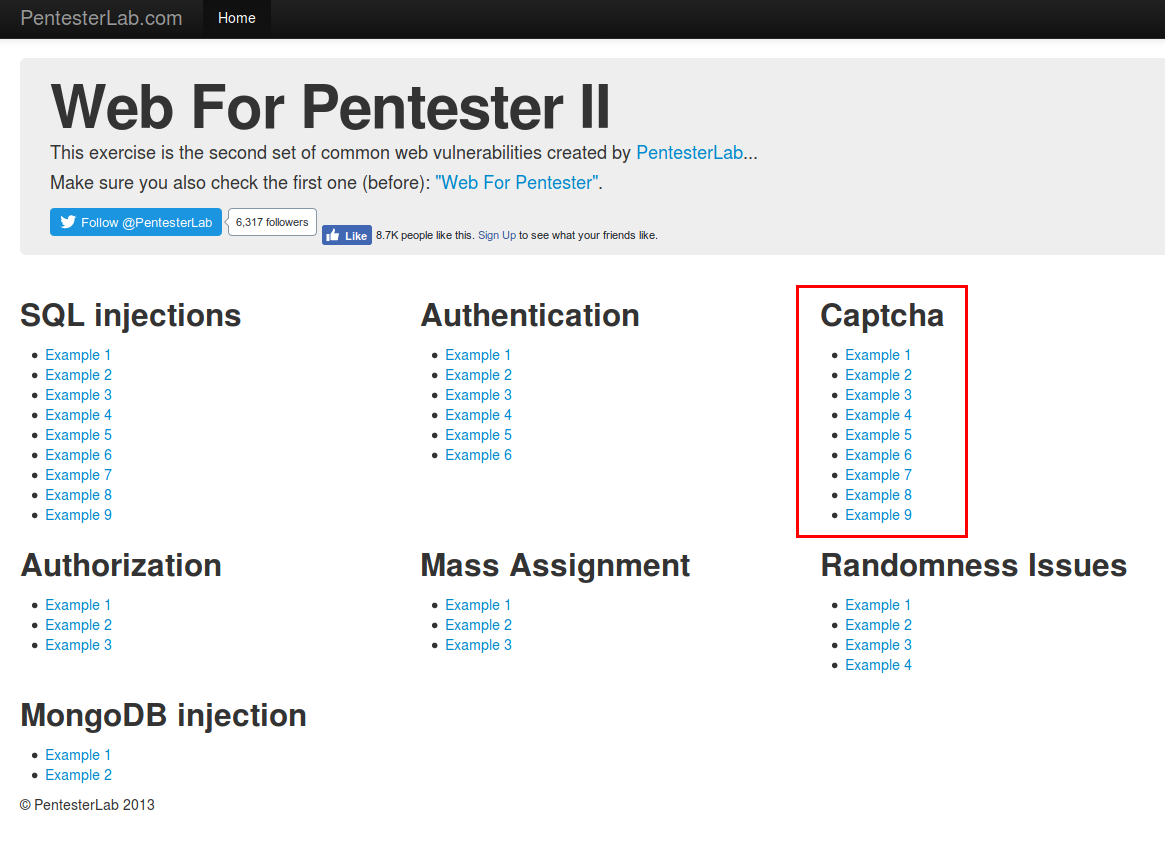Click the Facebook Like thumbs-up button
Screen dimensions: 1165x844
pos(347,236)
